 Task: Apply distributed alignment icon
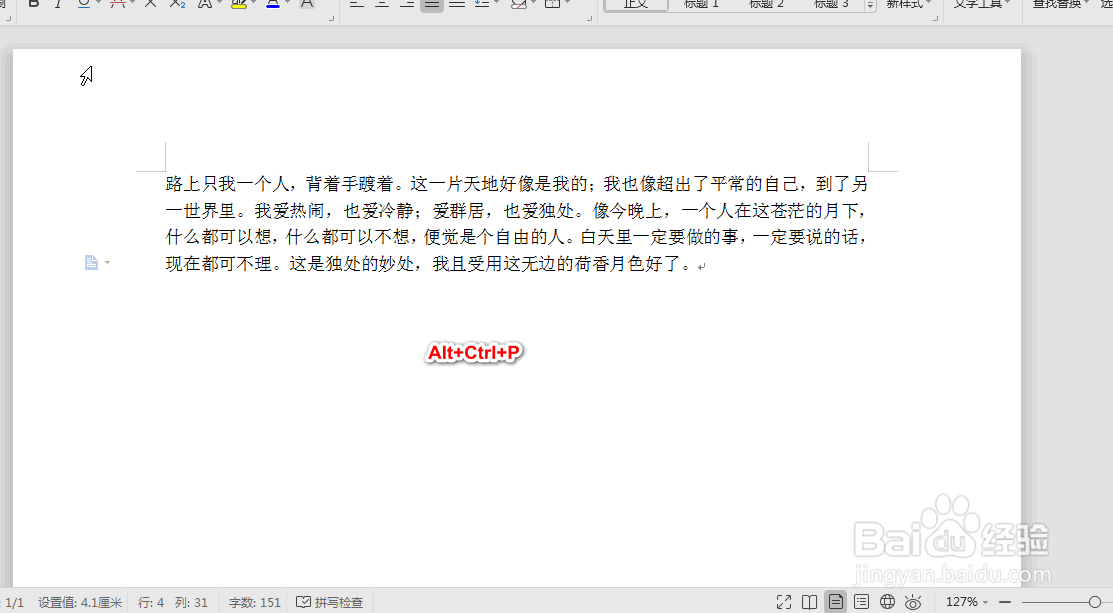(x=457, y=4)
